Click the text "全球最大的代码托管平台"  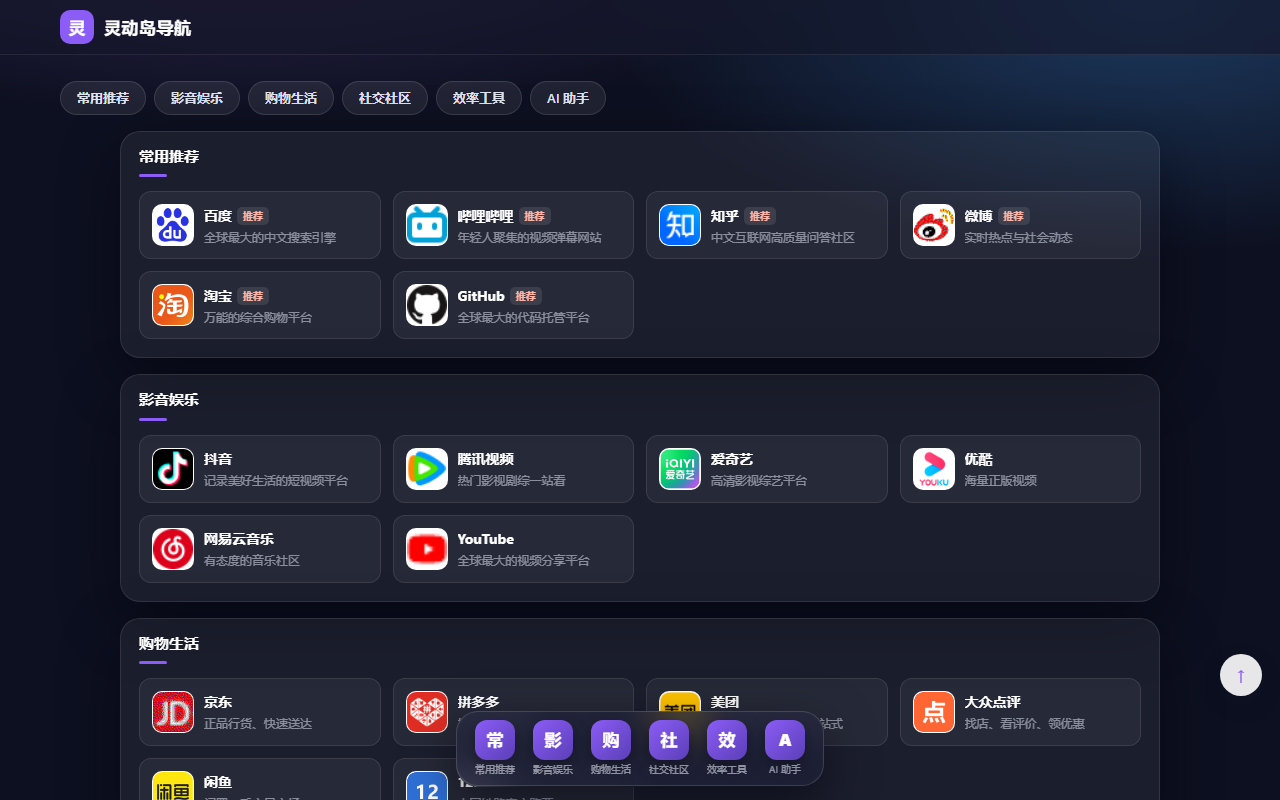(x=524, y=318)
